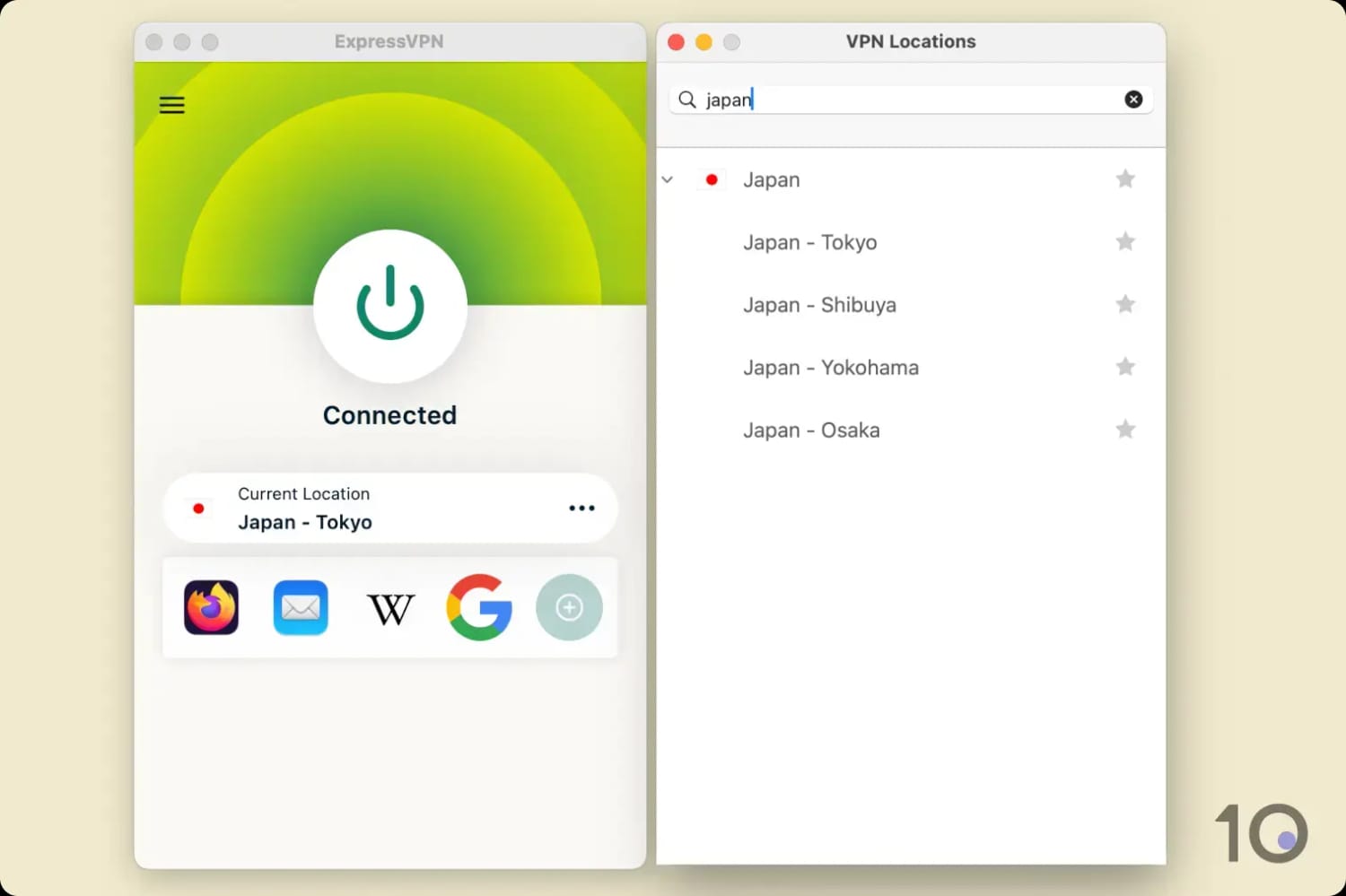Click the ExpressVPN window title
The height and width of the screenshot is (896, 1346).
coord(389,41)
